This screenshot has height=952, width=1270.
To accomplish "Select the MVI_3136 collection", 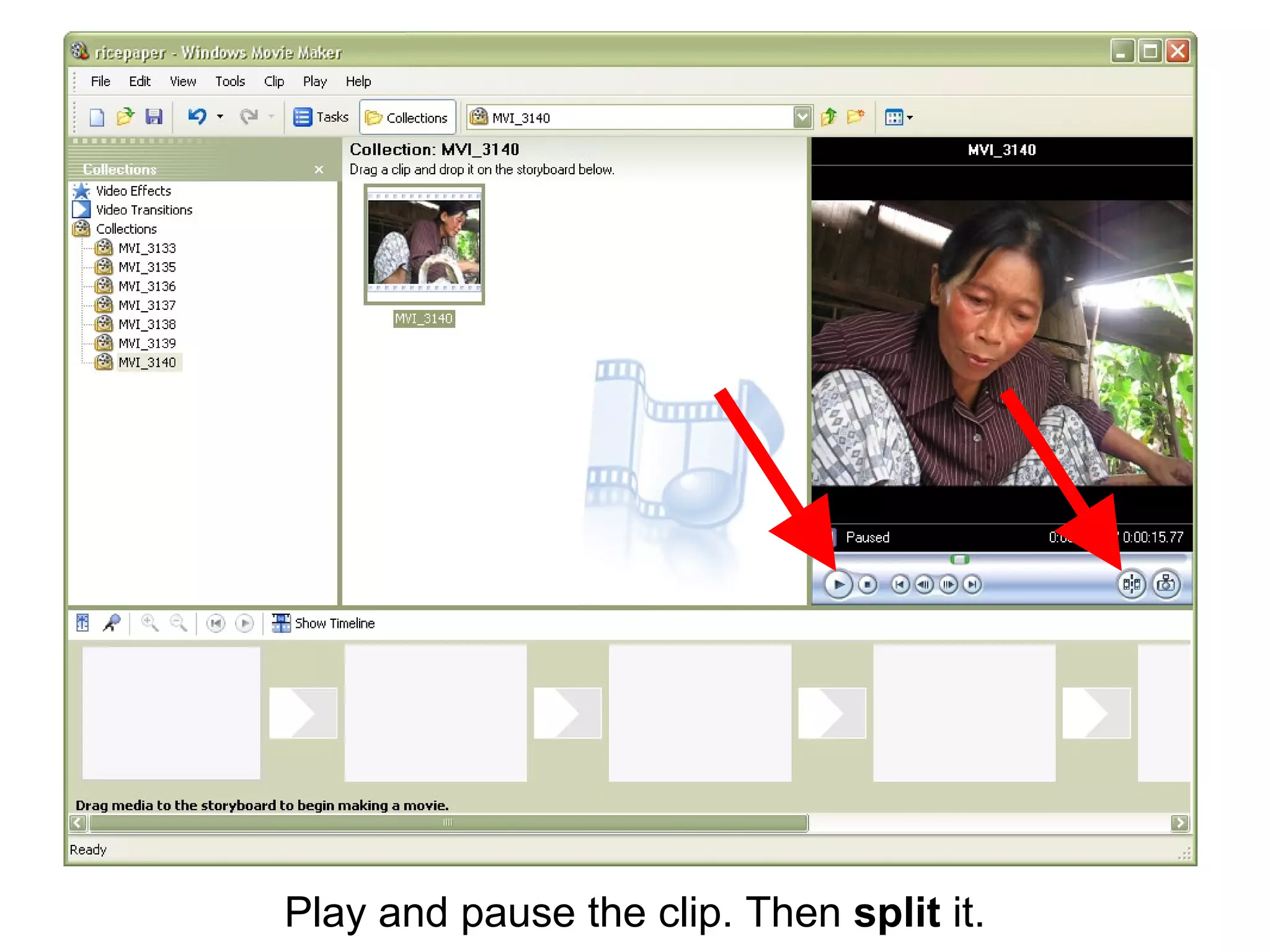I will pos(147,286).
